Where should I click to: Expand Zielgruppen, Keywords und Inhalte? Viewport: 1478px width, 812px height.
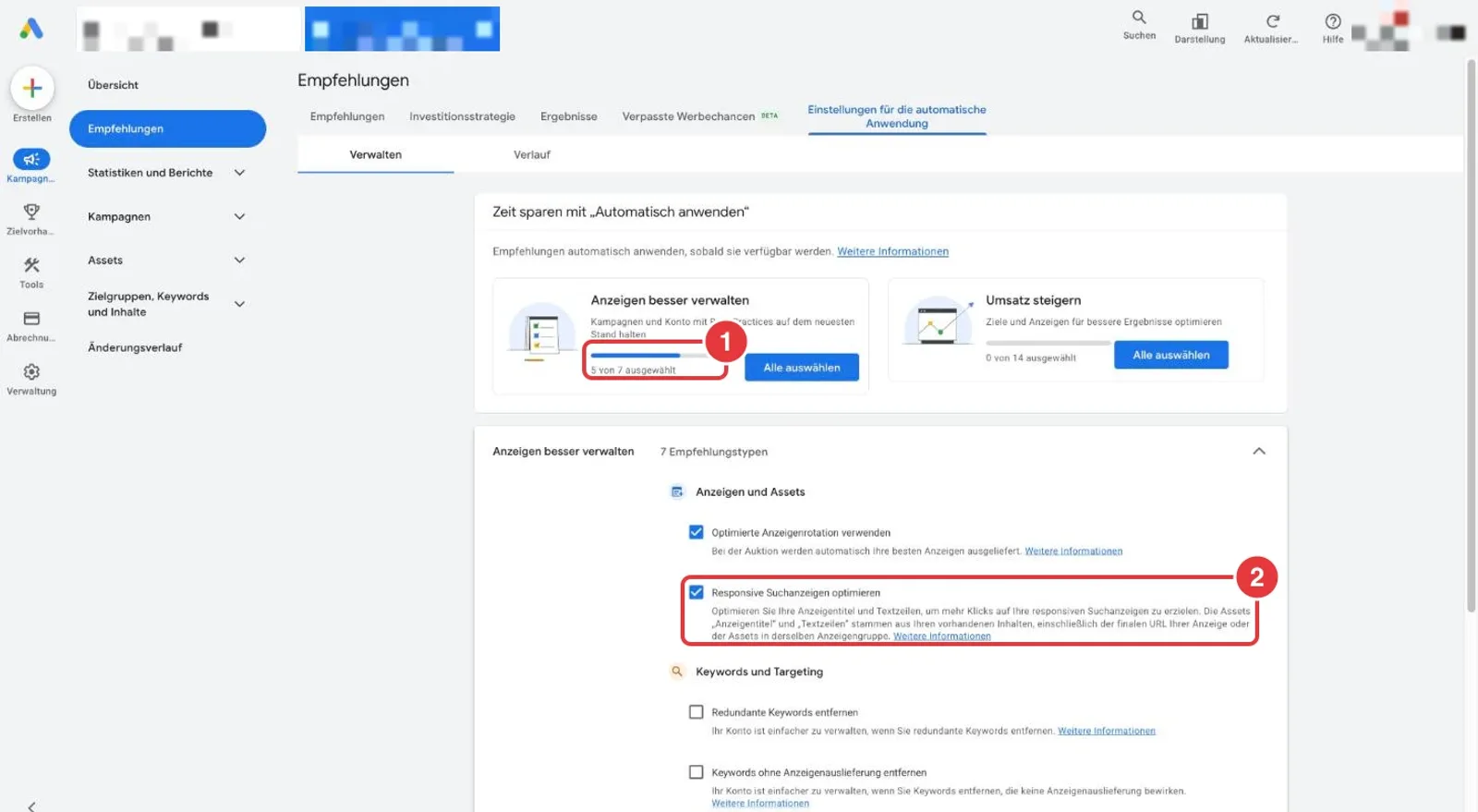tap(239, 304)
